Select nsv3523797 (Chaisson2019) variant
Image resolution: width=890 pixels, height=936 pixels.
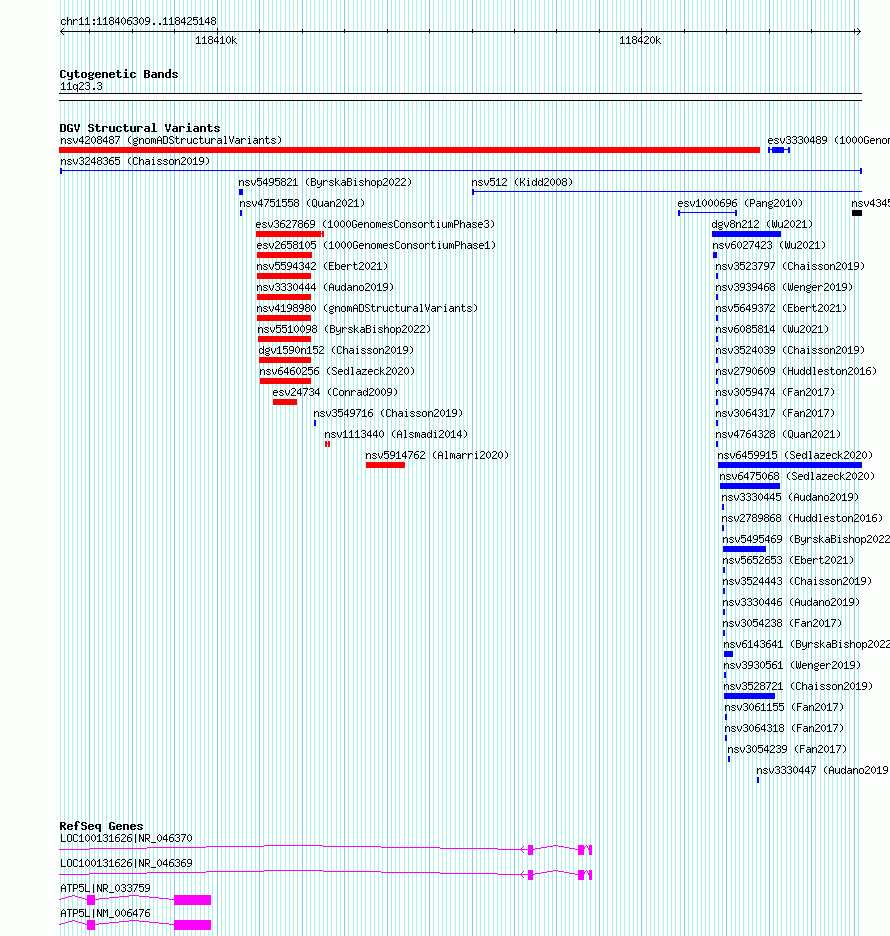pos(790,266)
